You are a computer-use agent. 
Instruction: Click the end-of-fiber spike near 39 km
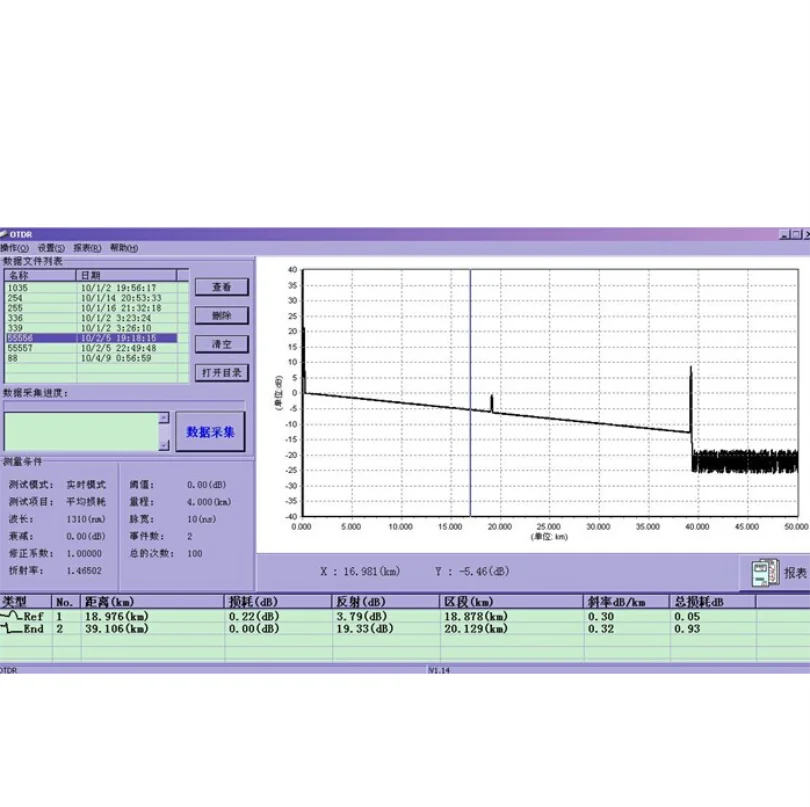tap(691, 398)
